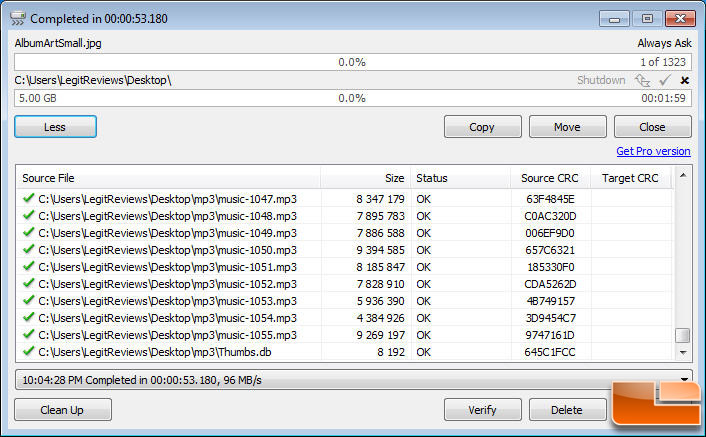Click green checkmark for music-1050.mp3
The height and width of the screenshot is (437, 706).
tap(29, 249)
